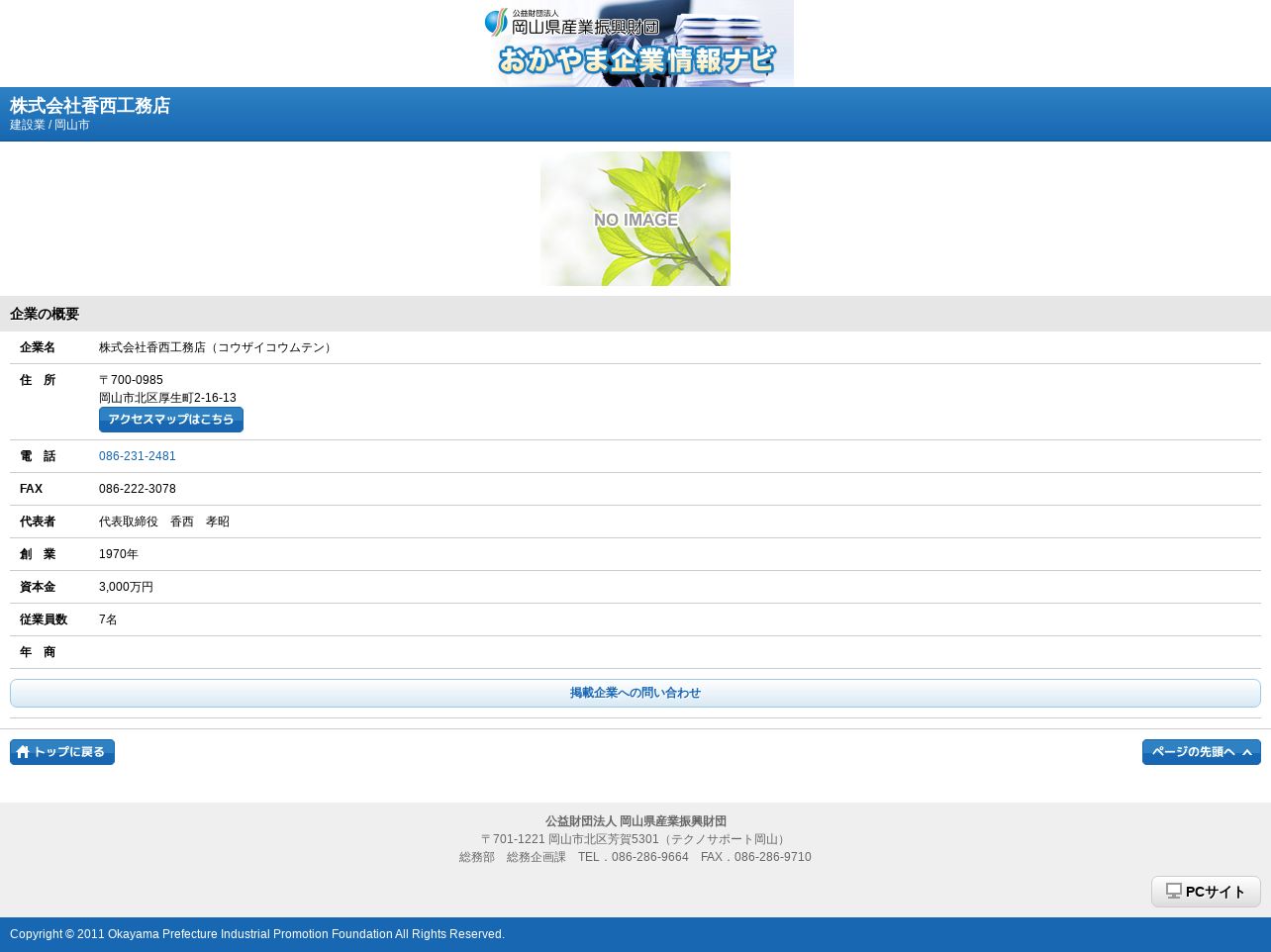Image resolution: width=1271 pixels, height=952 pixels.
Task: Open the アクセスマップはこちら button
Action: pyautogui.click(x=171, y=420)
